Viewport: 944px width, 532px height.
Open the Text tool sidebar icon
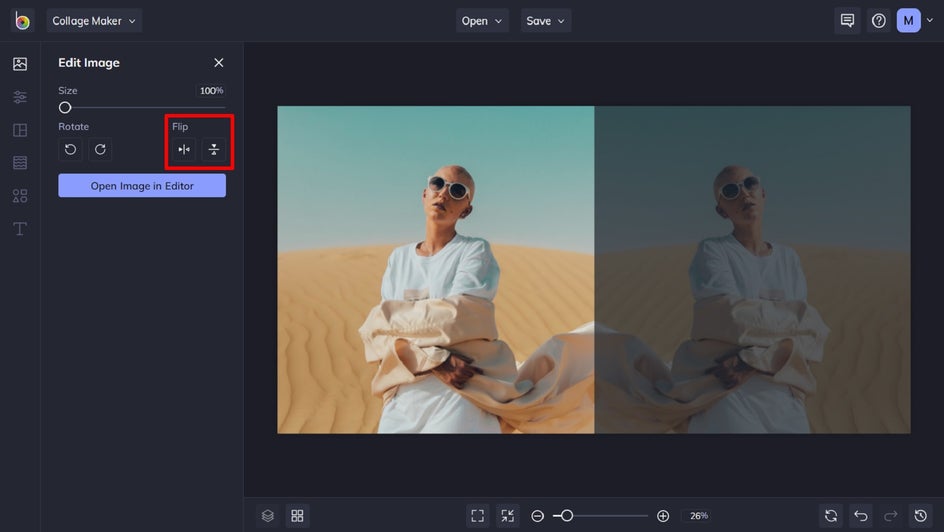click(x=20, y=229)
